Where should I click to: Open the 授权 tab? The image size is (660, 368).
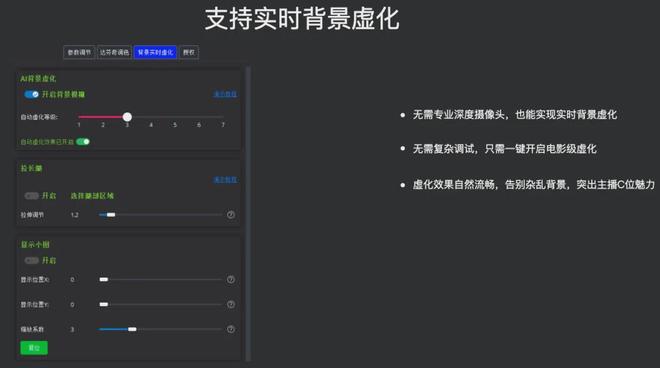[x=189, y=52]
